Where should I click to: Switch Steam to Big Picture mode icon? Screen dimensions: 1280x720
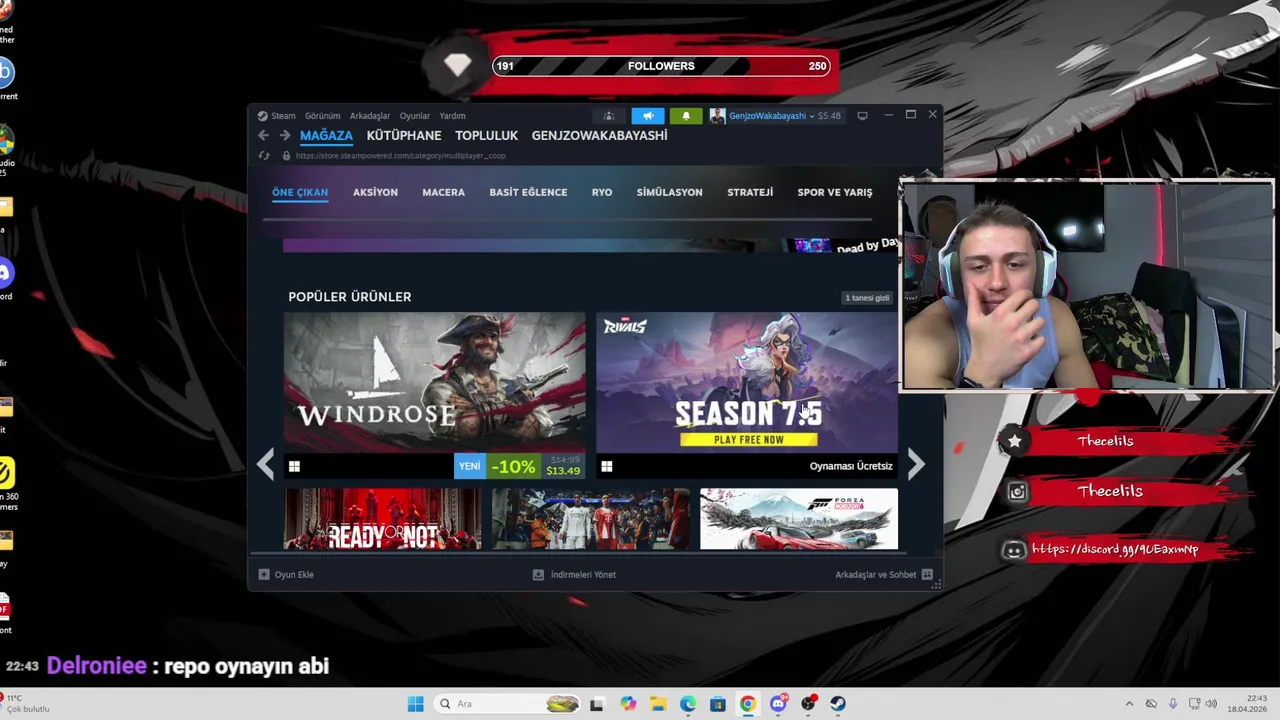point(862,116)
